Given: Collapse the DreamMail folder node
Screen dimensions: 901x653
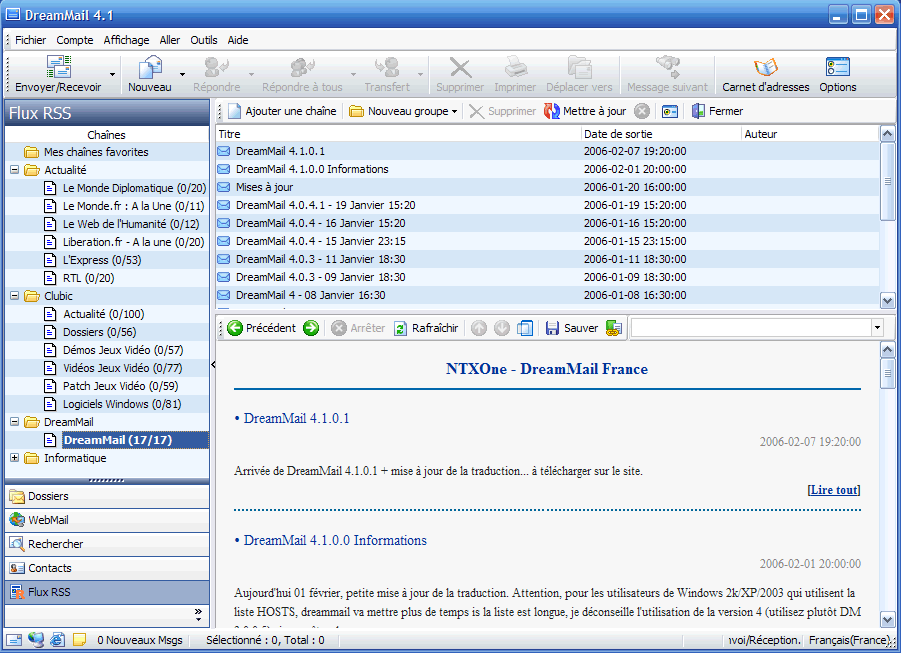Looking at the screenshot, I should tap(15, 422).
